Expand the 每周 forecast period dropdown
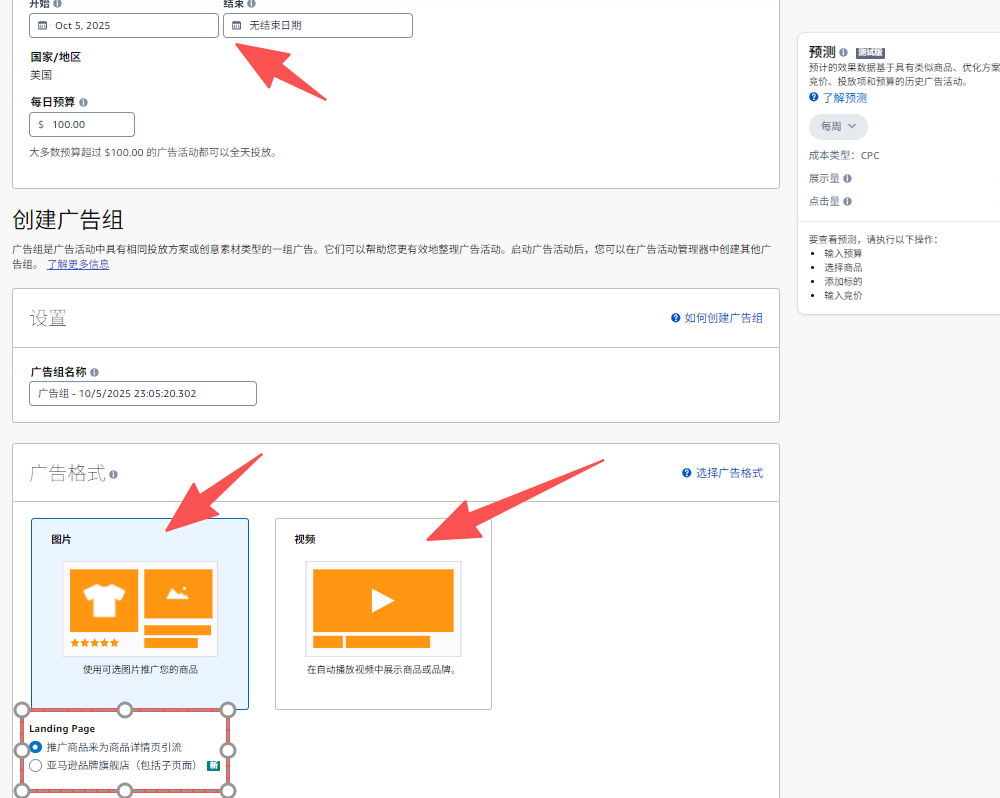This screenshot has height=798, width=1000. pyautogui.click(x=838, y=127)
